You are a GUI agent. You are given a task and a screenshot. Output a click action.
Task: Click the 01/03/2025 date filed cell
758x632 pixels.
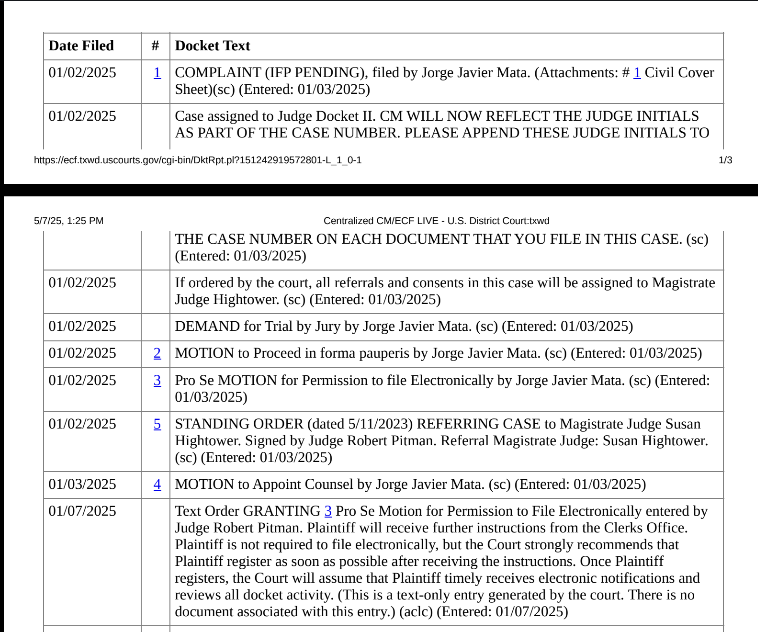(x=82, y=484)
